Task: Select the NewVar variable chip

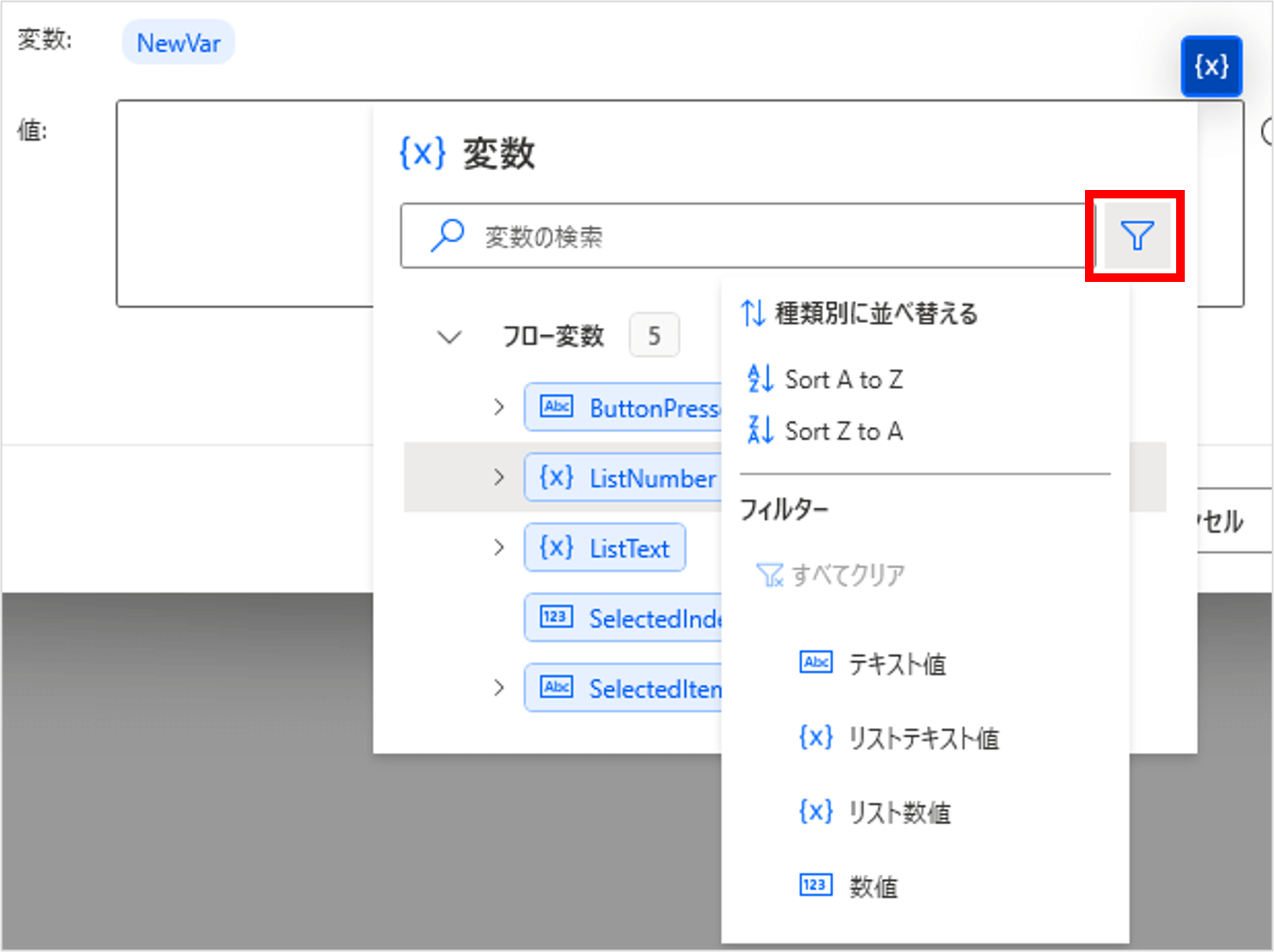Action: (178, 42)
